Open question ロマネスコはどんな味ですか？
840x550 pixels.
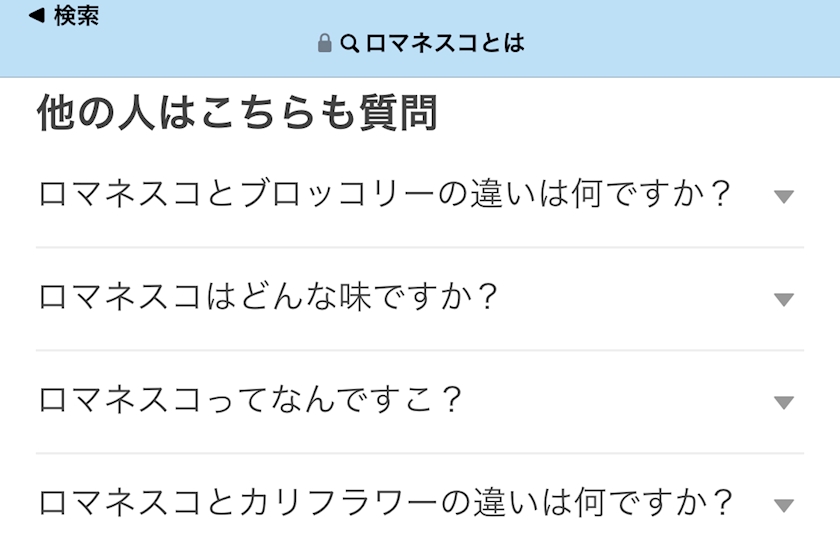point(268,297)
